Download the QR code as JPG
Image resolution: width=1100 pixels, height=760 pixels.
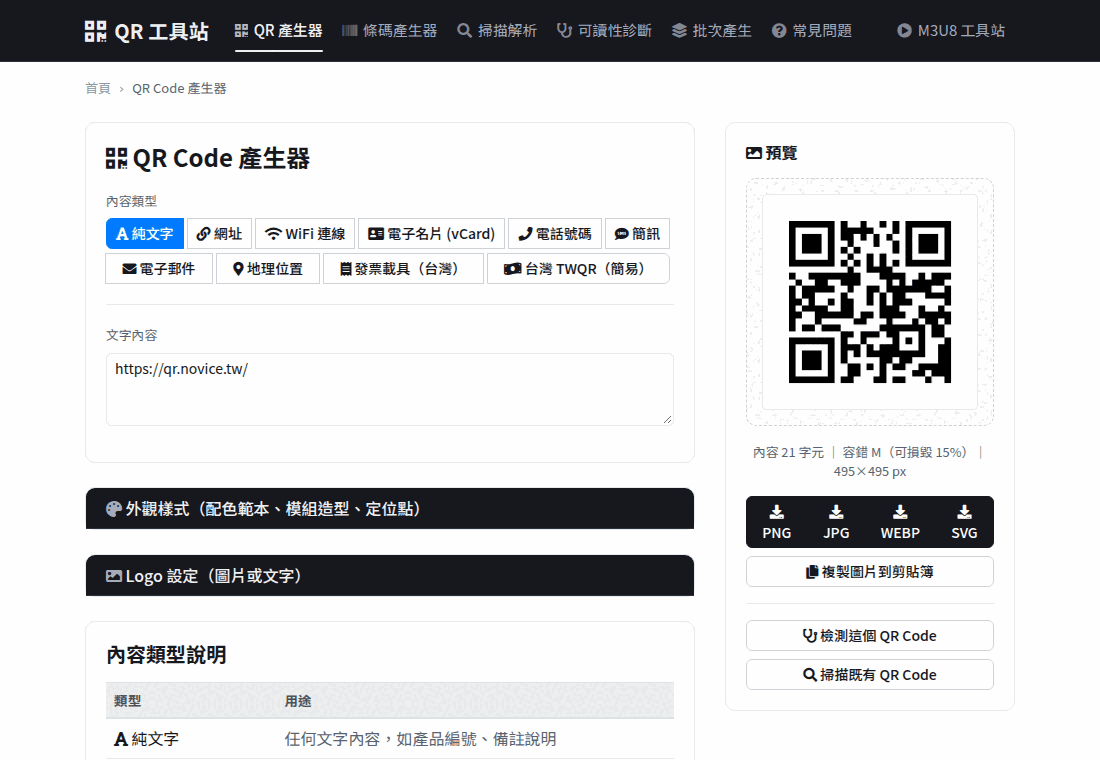click(836, 522)
